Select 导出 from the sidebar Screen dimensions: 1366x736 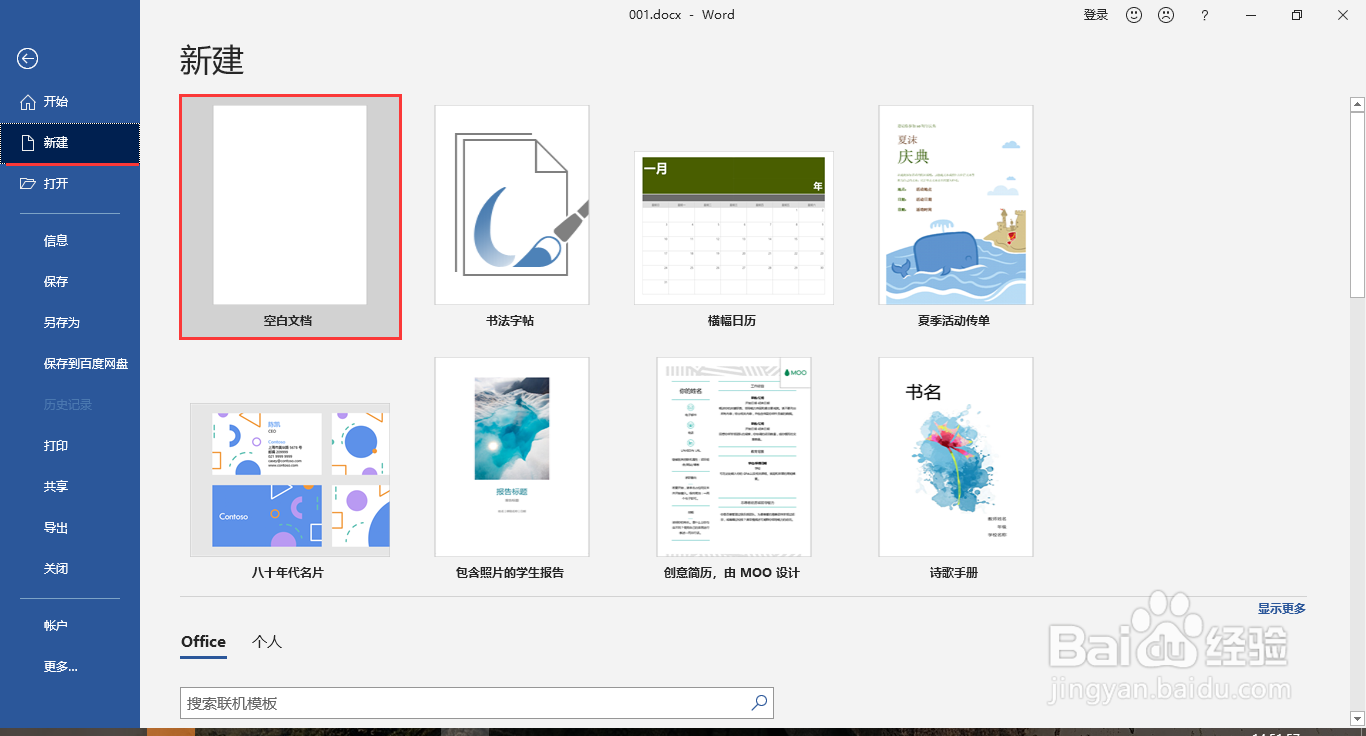56,527
